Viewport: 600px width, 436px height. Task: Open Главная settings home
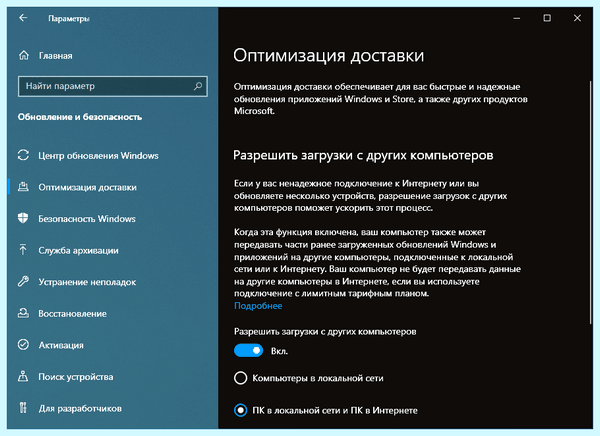click(x=55, y=56)
